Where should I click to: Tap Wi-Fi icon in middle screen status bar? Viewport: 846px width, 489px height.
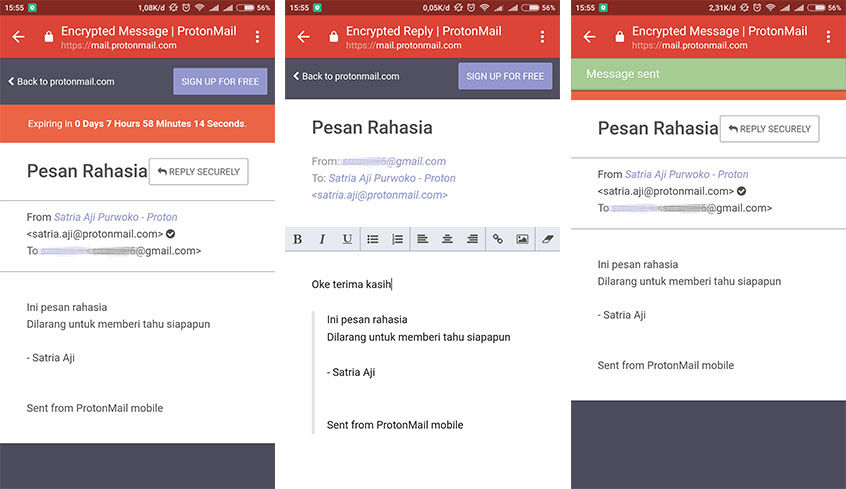tap(485, 8)
